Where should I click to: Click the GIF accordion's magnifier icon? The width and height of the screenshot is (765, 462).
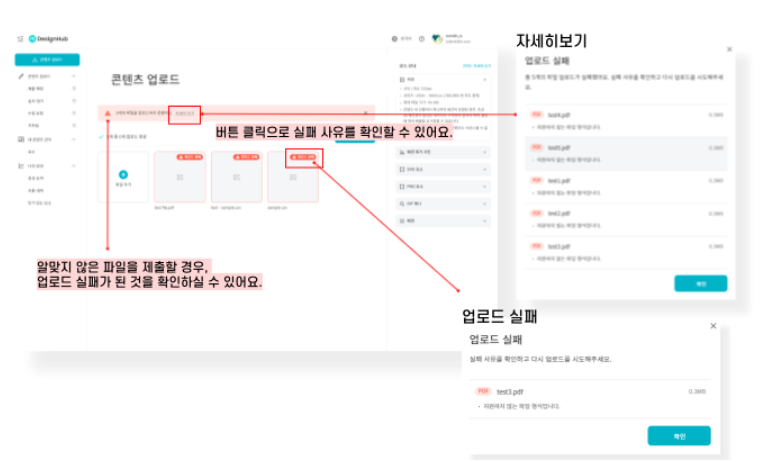[x=402, y=203]
